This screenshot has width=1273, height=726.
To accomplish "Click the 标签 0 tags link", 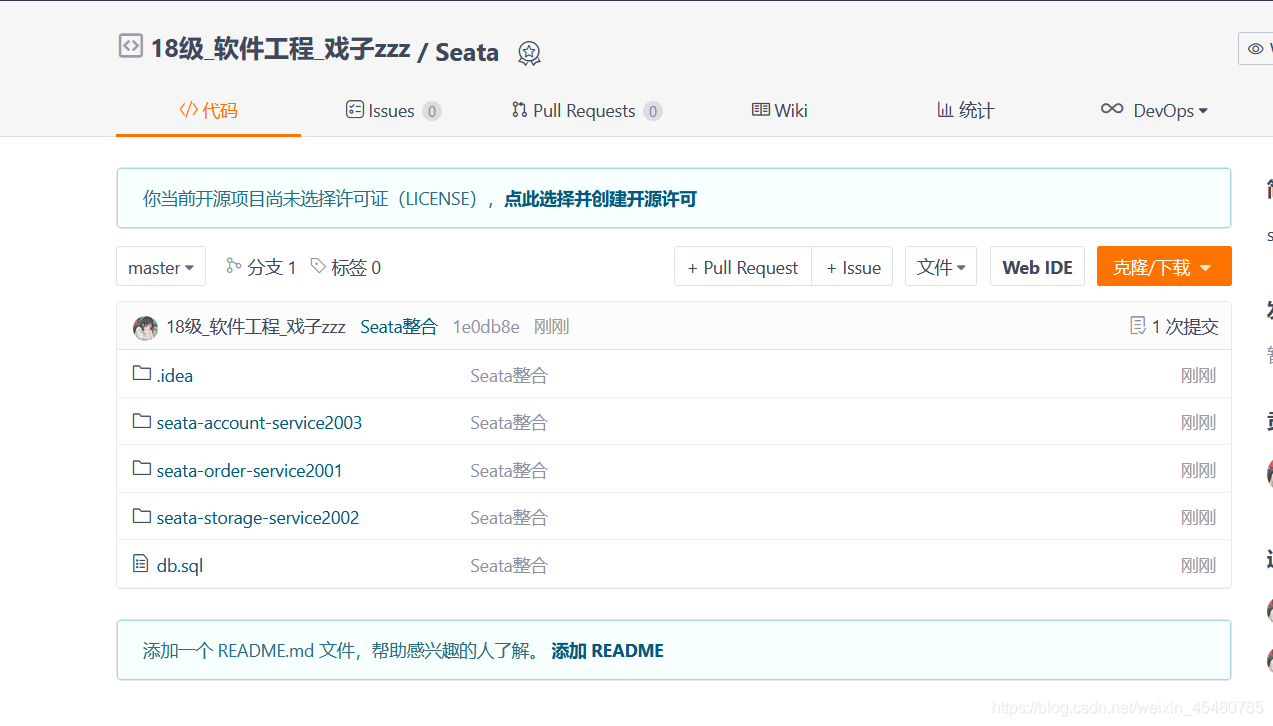I will point(356,267).
